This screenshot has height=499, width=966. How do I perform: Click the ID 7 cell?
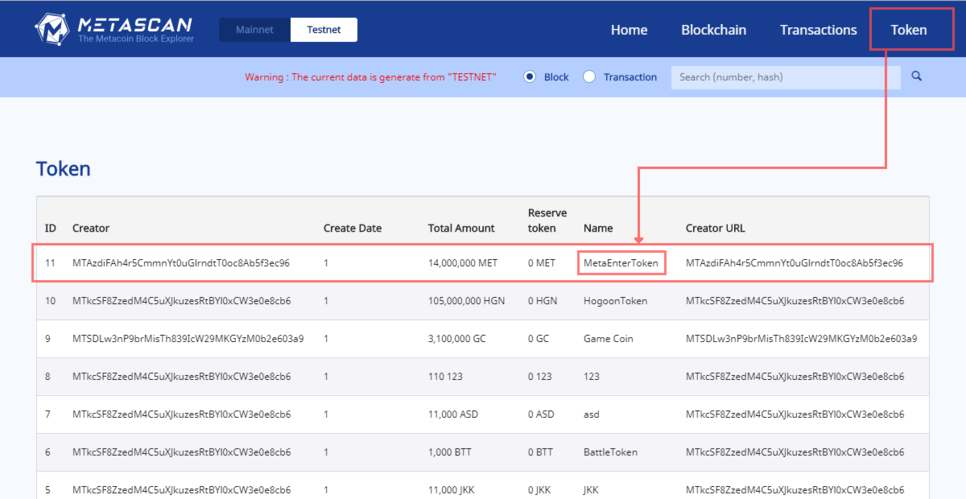pos(48,414)
